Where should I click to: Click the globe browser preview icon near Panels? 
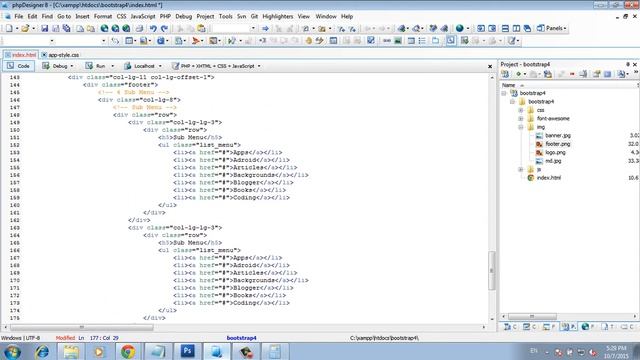pyautogui.click(x=460, y=28)
